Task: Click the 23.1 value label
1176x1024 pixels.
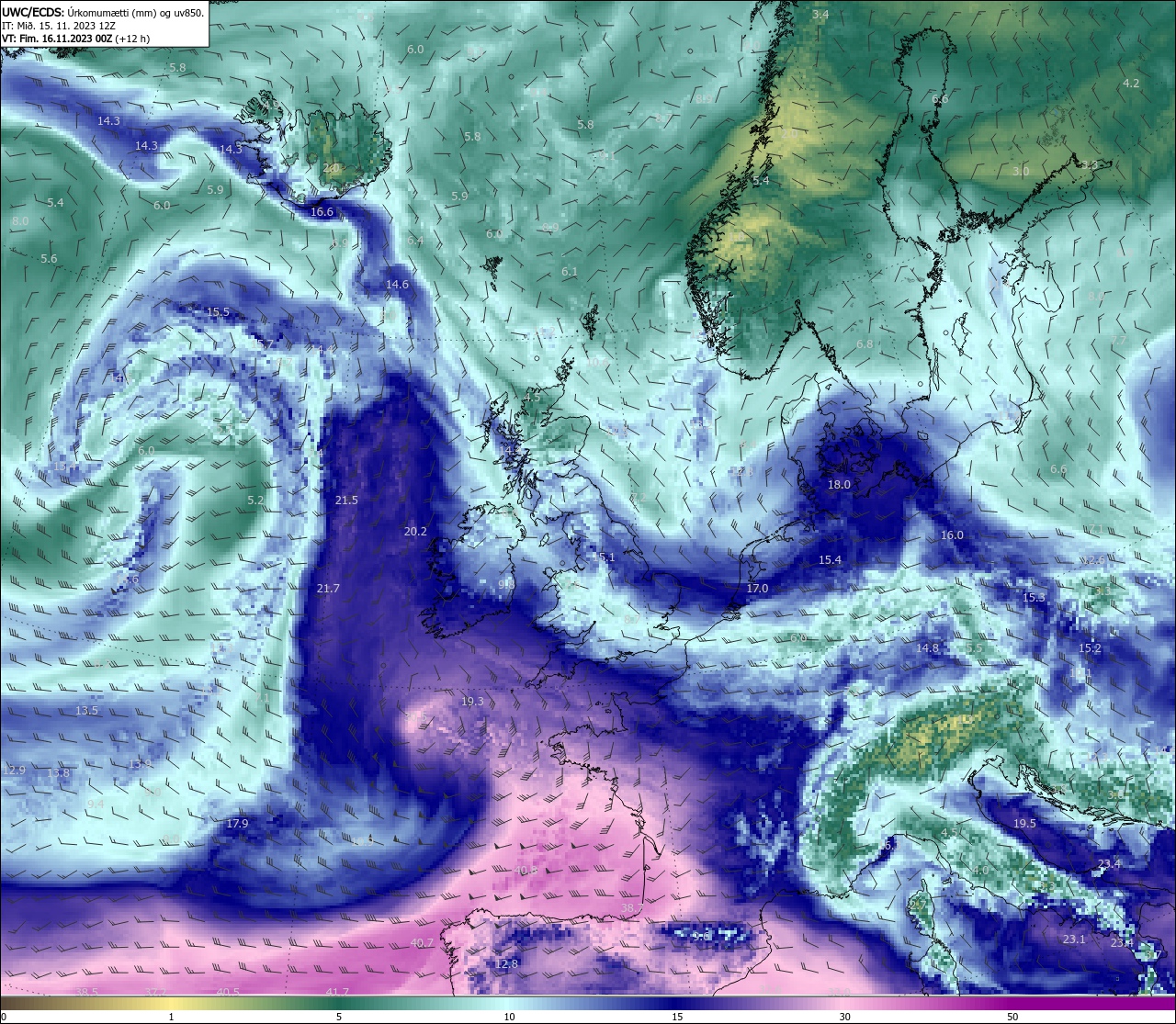Action: [x=1074, y=939]
